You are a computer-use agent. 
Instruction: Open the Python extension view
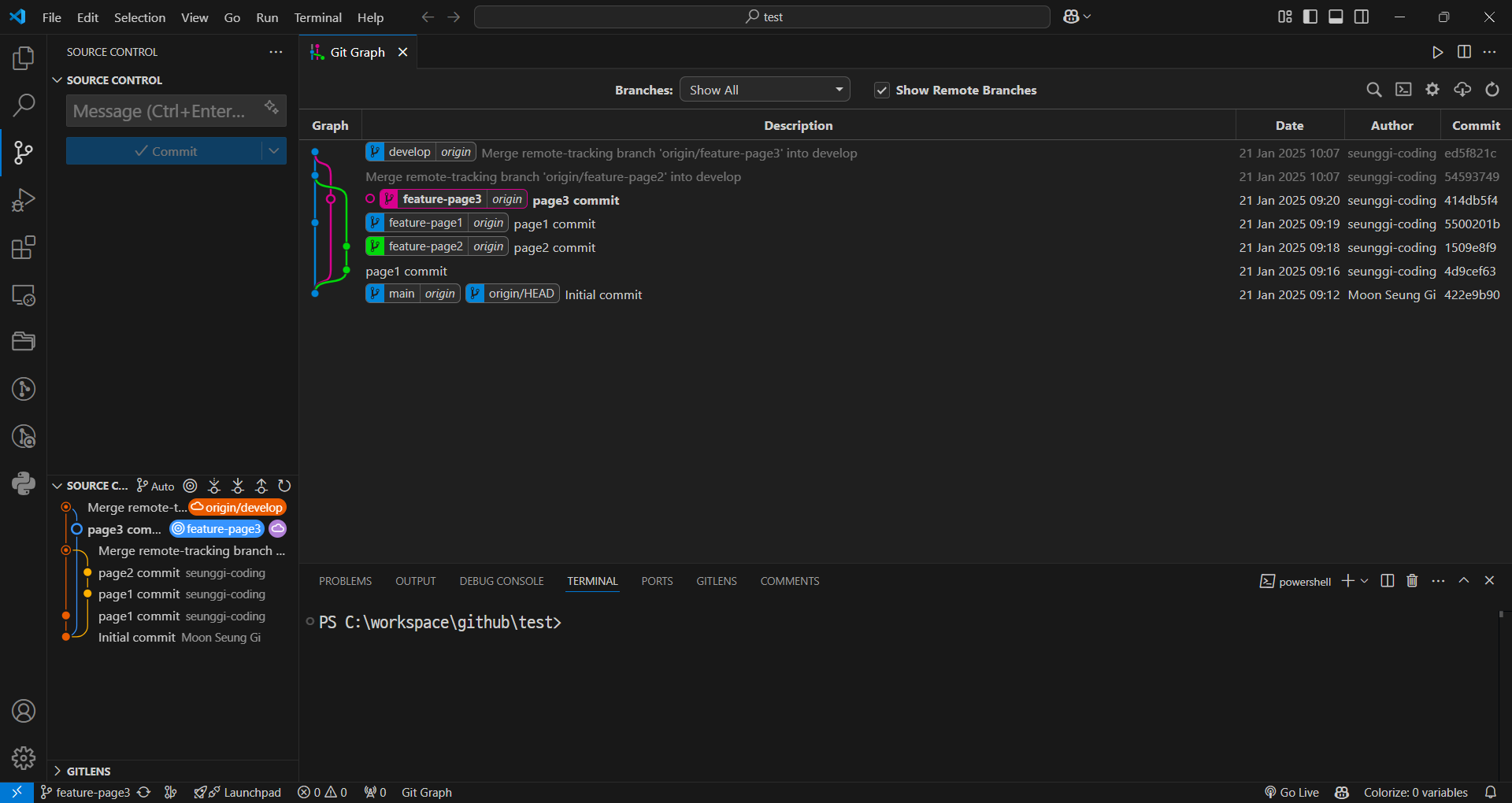click(24, 483)
